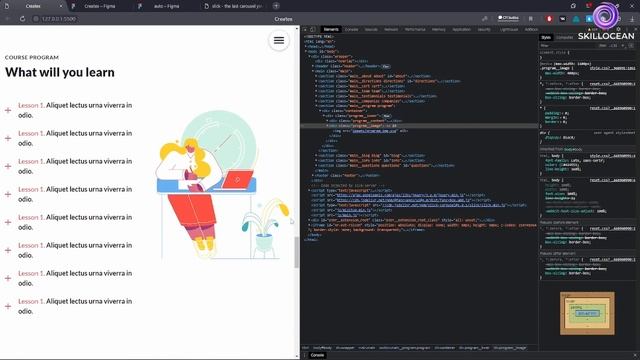Open the Elements tab in DevTools

(x=331, y=29)
